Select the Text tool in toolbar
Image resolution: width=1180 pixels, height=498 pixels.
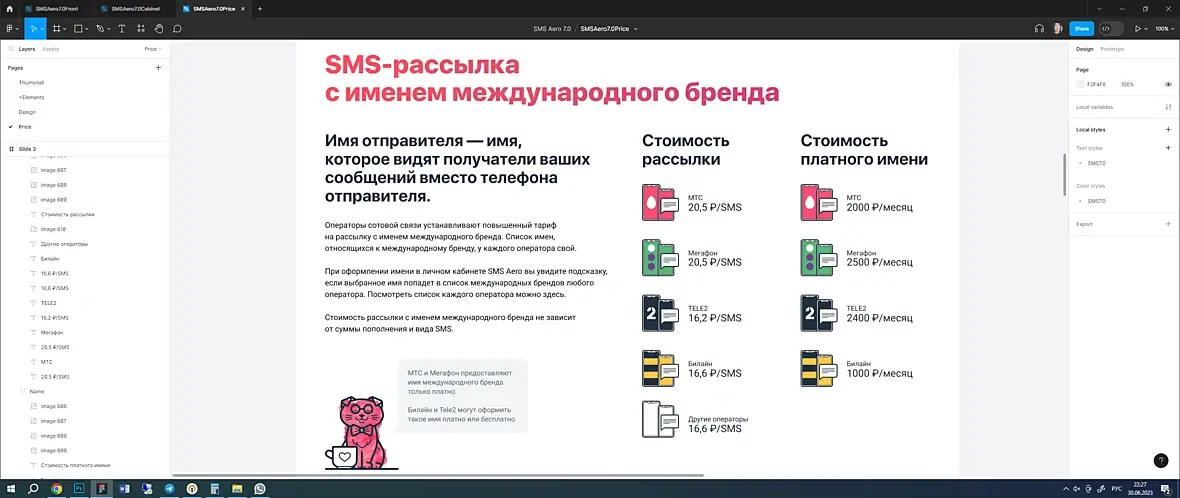point(122,29)
